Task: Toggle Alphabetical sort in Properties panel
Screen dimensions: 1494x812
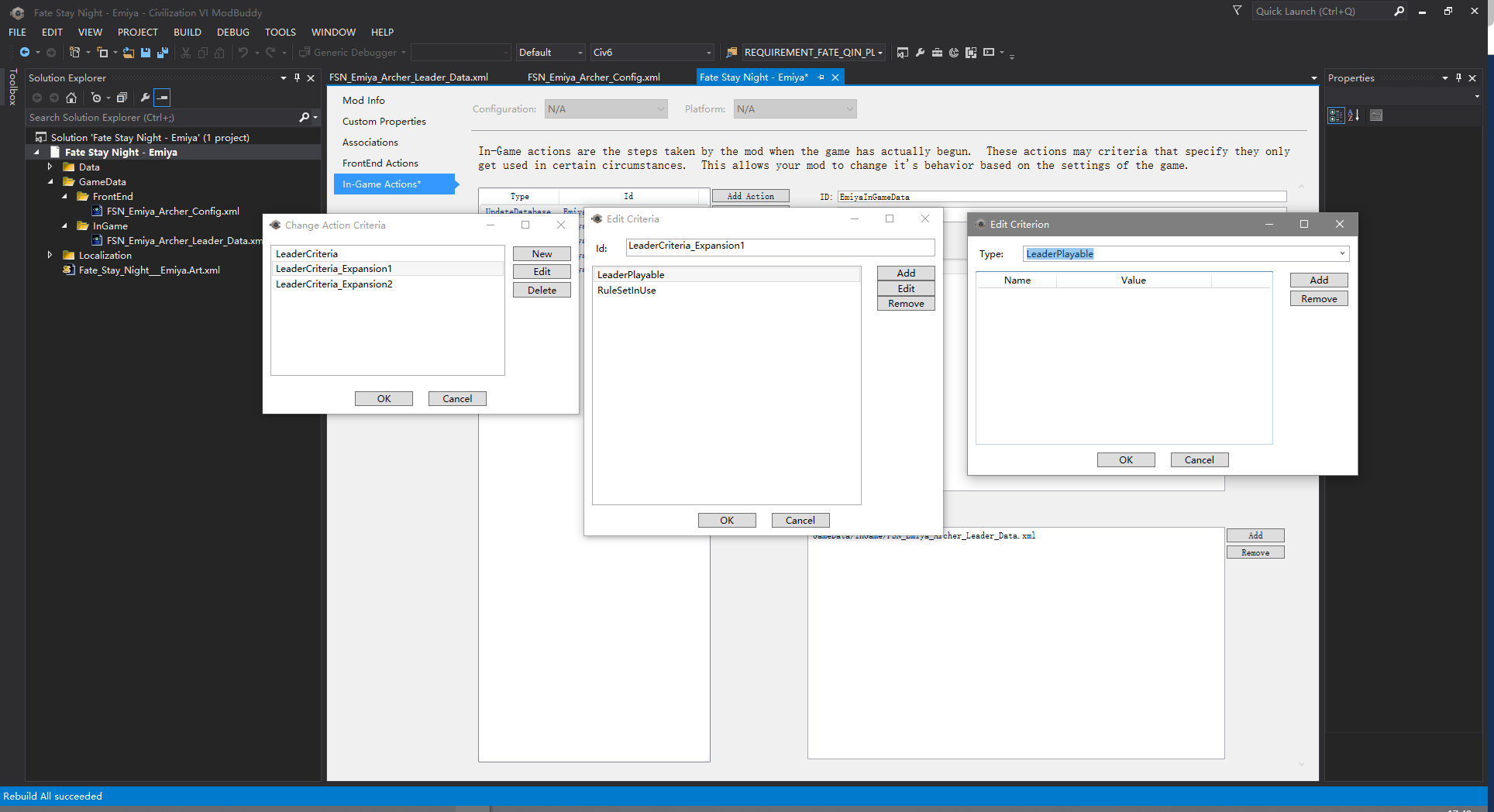Action: pos(1354,115)
